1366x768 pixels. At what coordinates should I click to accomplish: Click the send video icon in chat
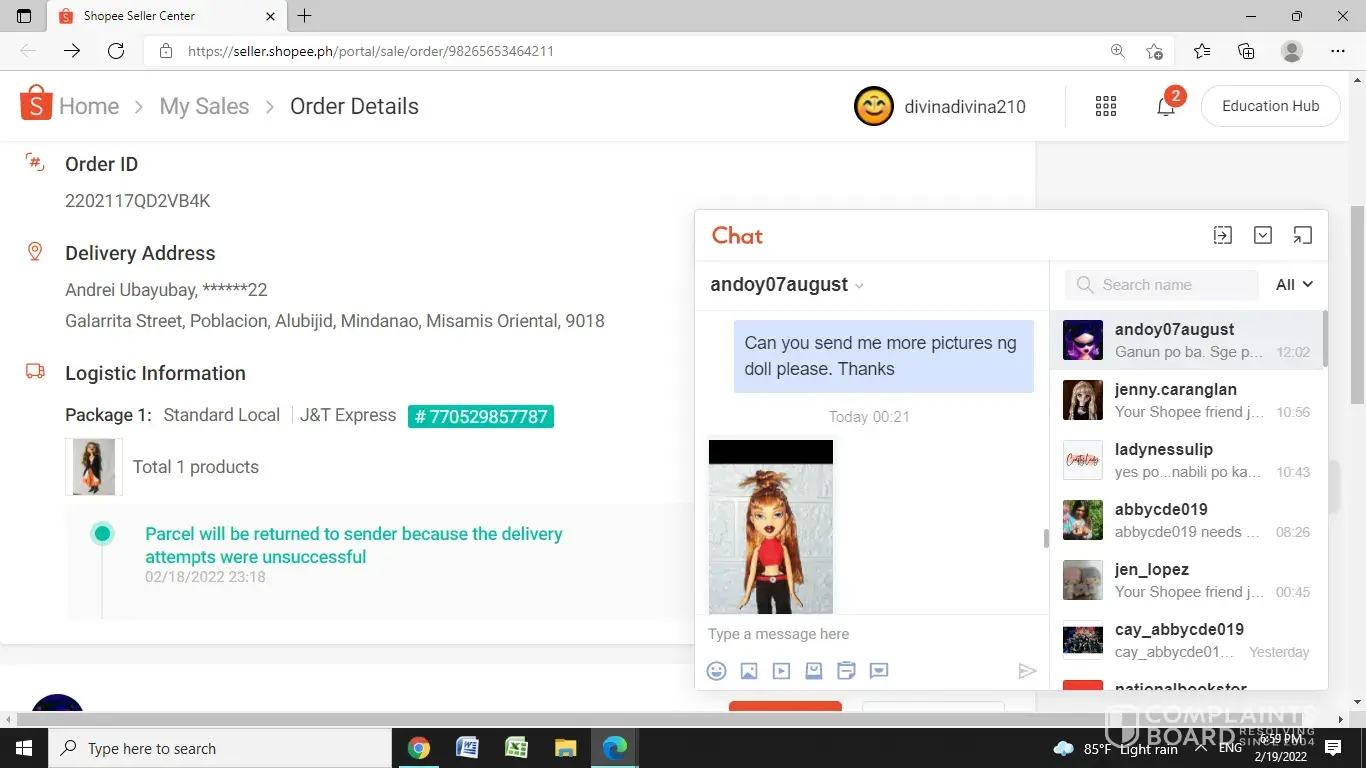[781, 671]
